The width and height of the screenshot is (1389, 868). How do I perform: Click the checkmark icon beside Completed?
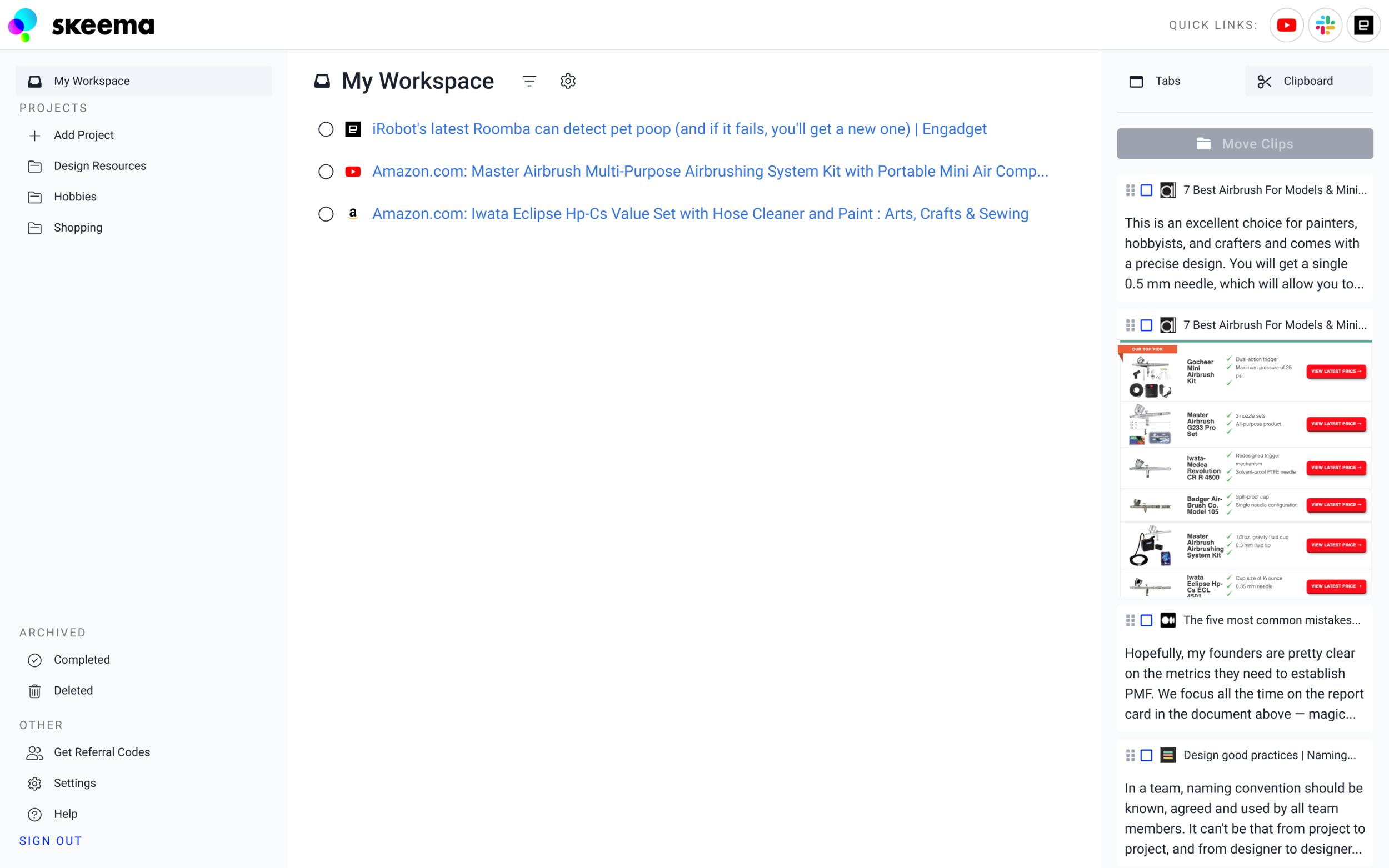(x=34, y=660)
